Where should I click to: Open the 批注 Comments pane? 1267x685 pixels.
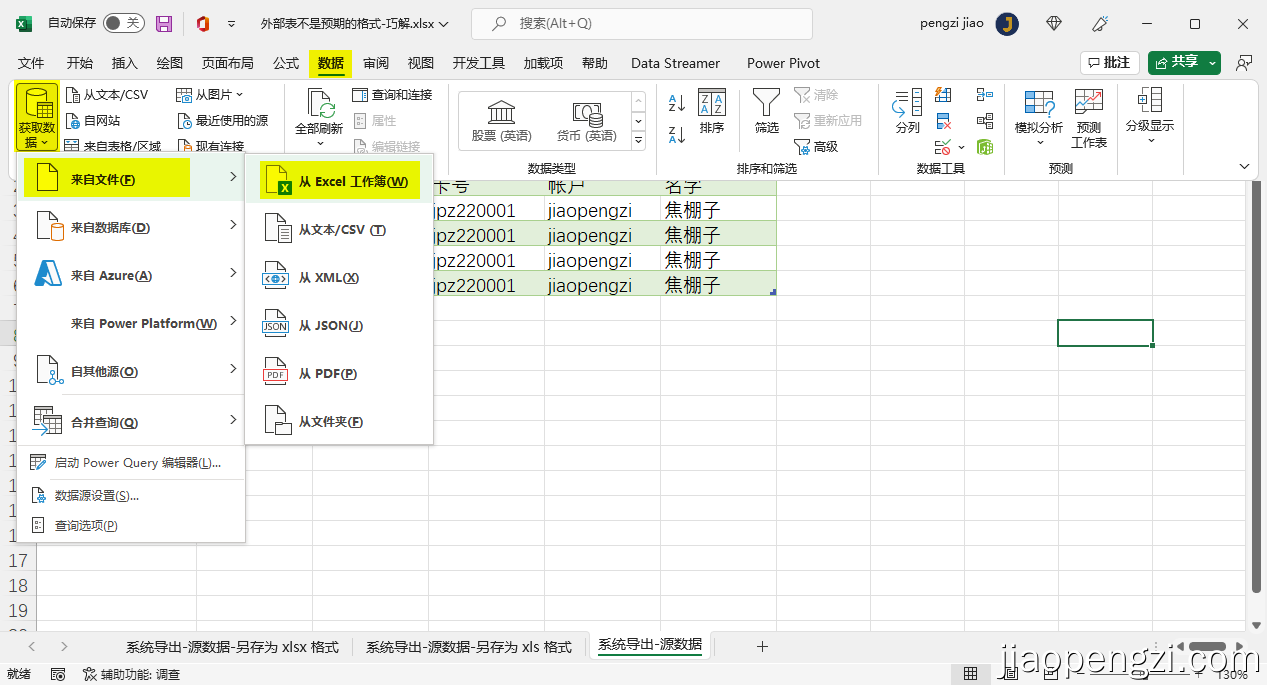1108,61
